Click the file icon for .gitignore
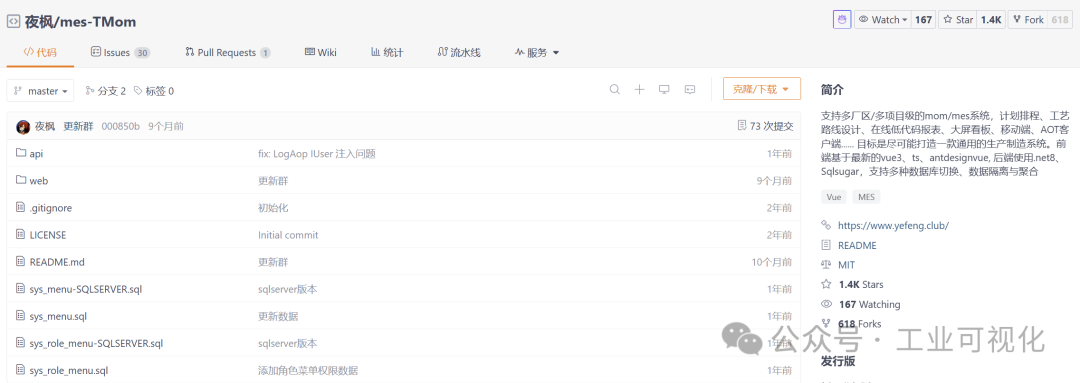 [20, 207]
